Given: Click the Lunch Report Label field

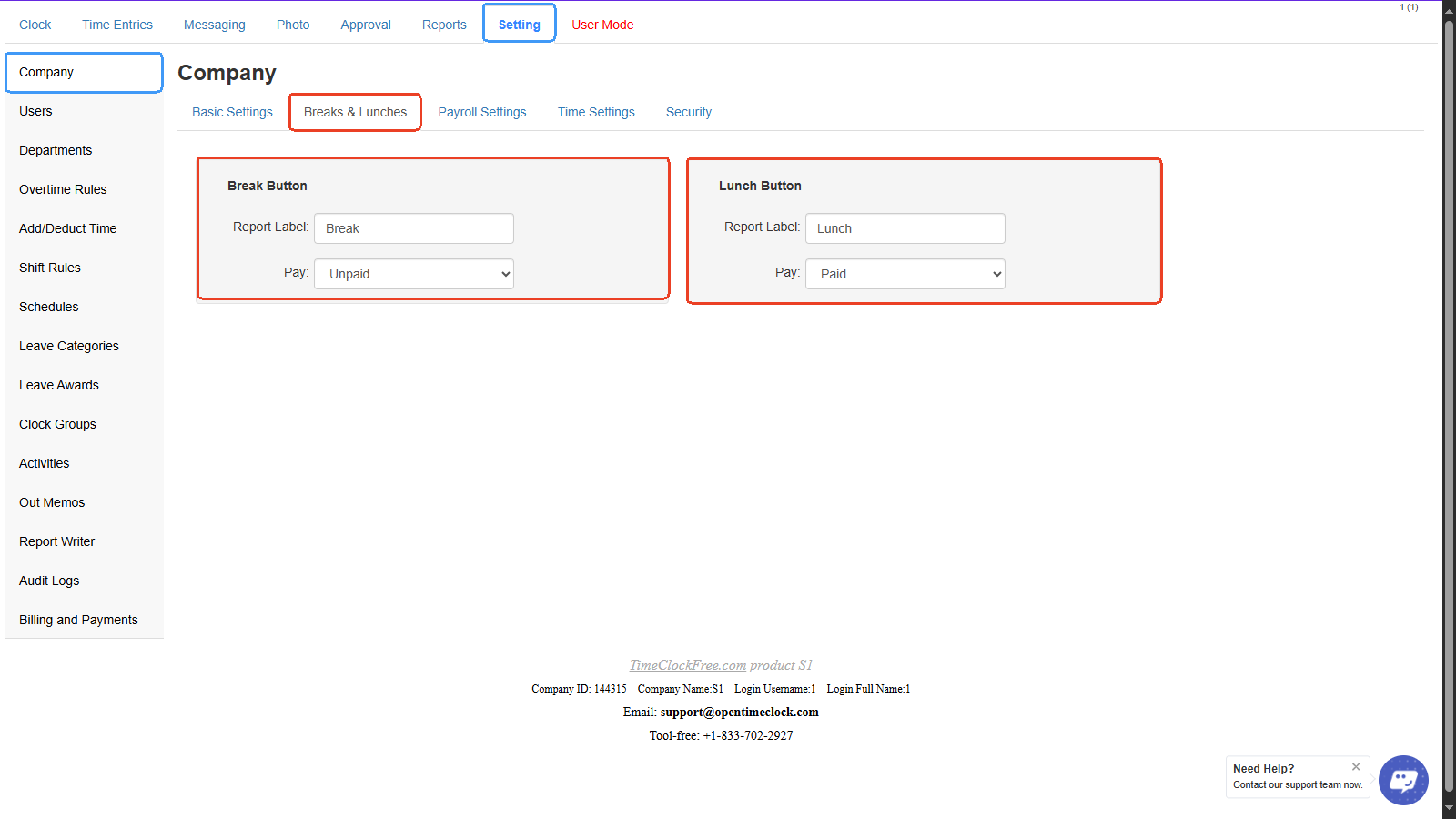Looking at the screenshot, I should click(x=905, y=228).
